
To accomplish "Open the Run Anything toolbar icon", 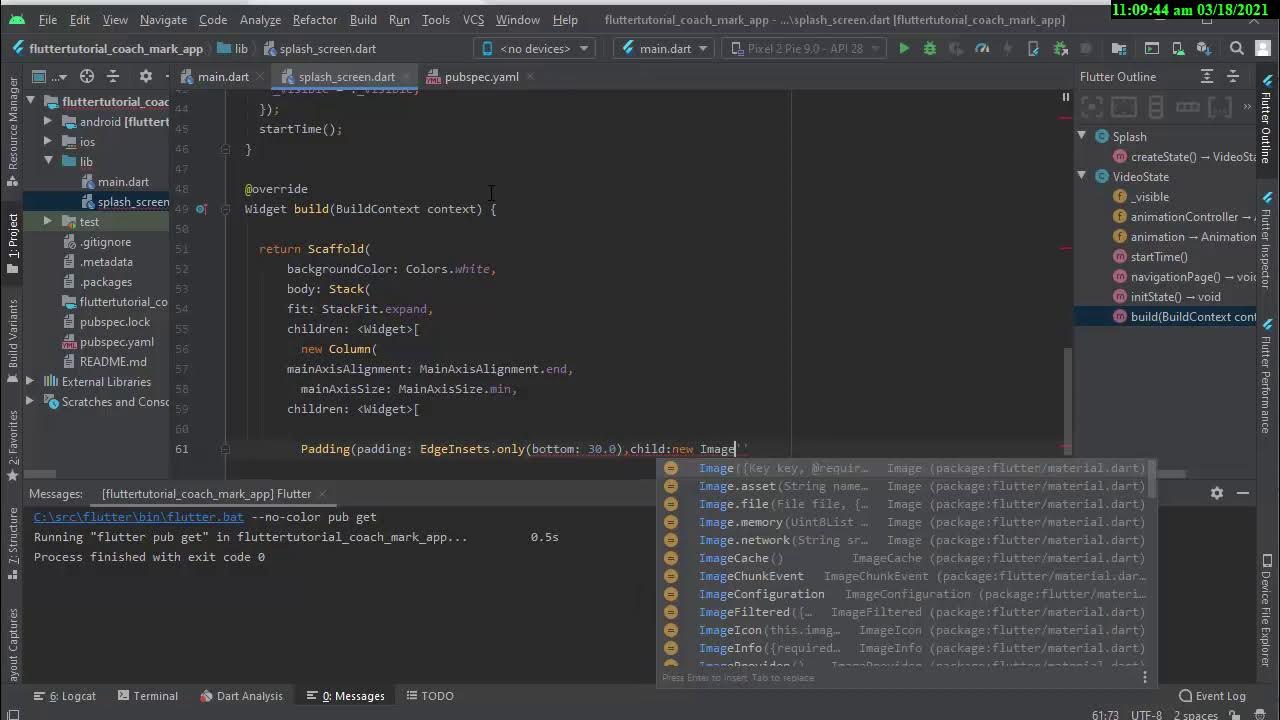I will pos(1152,48).
